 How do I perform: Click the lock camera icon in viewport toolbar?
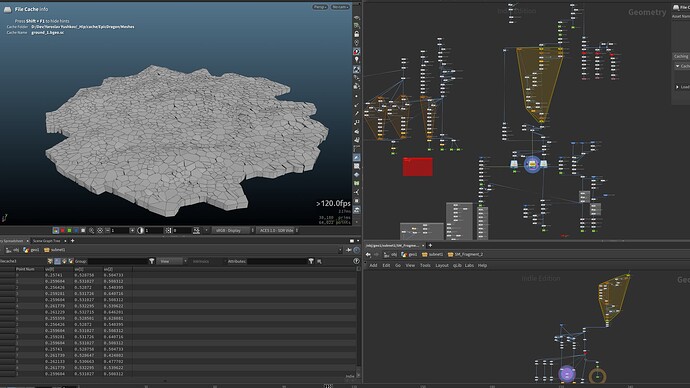(356, 34)
